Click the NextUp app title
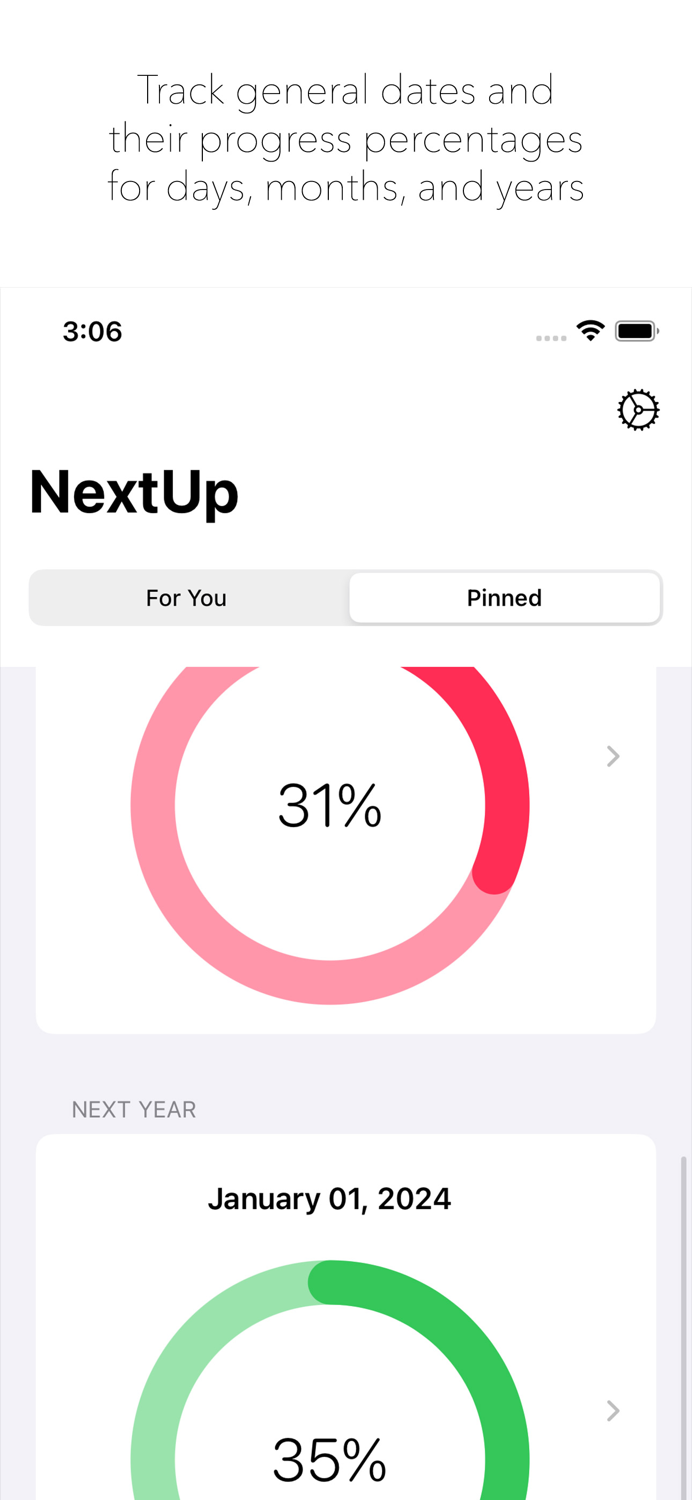The width and height of the screenshot is (692, 1500). click(x=134, y=492)
